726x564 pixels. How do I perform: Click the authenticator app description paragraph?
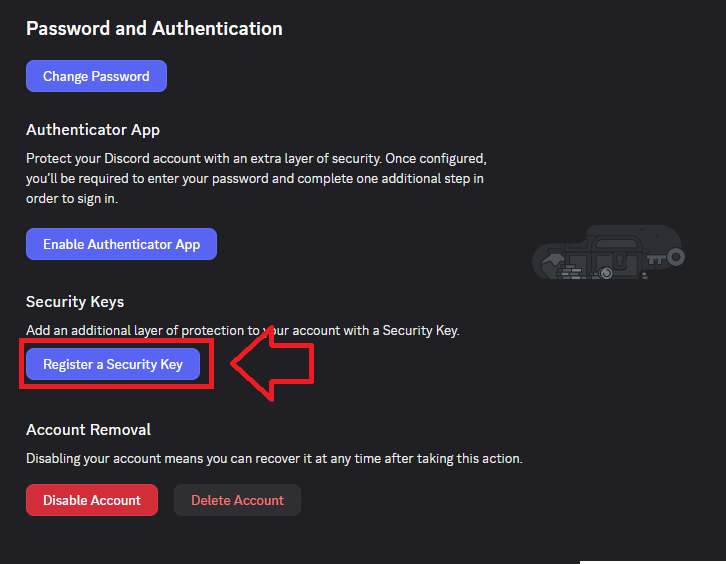255,178
